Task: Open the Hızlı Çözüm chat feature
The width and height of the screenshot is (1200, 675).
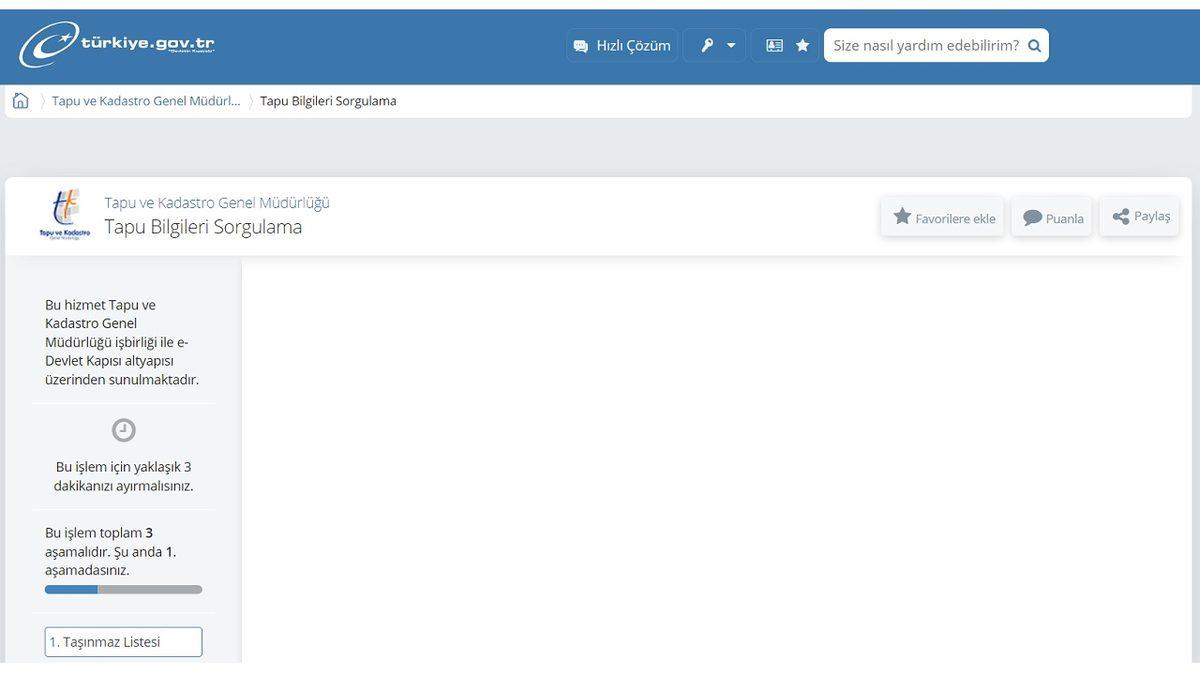Action: coord(621,45)
